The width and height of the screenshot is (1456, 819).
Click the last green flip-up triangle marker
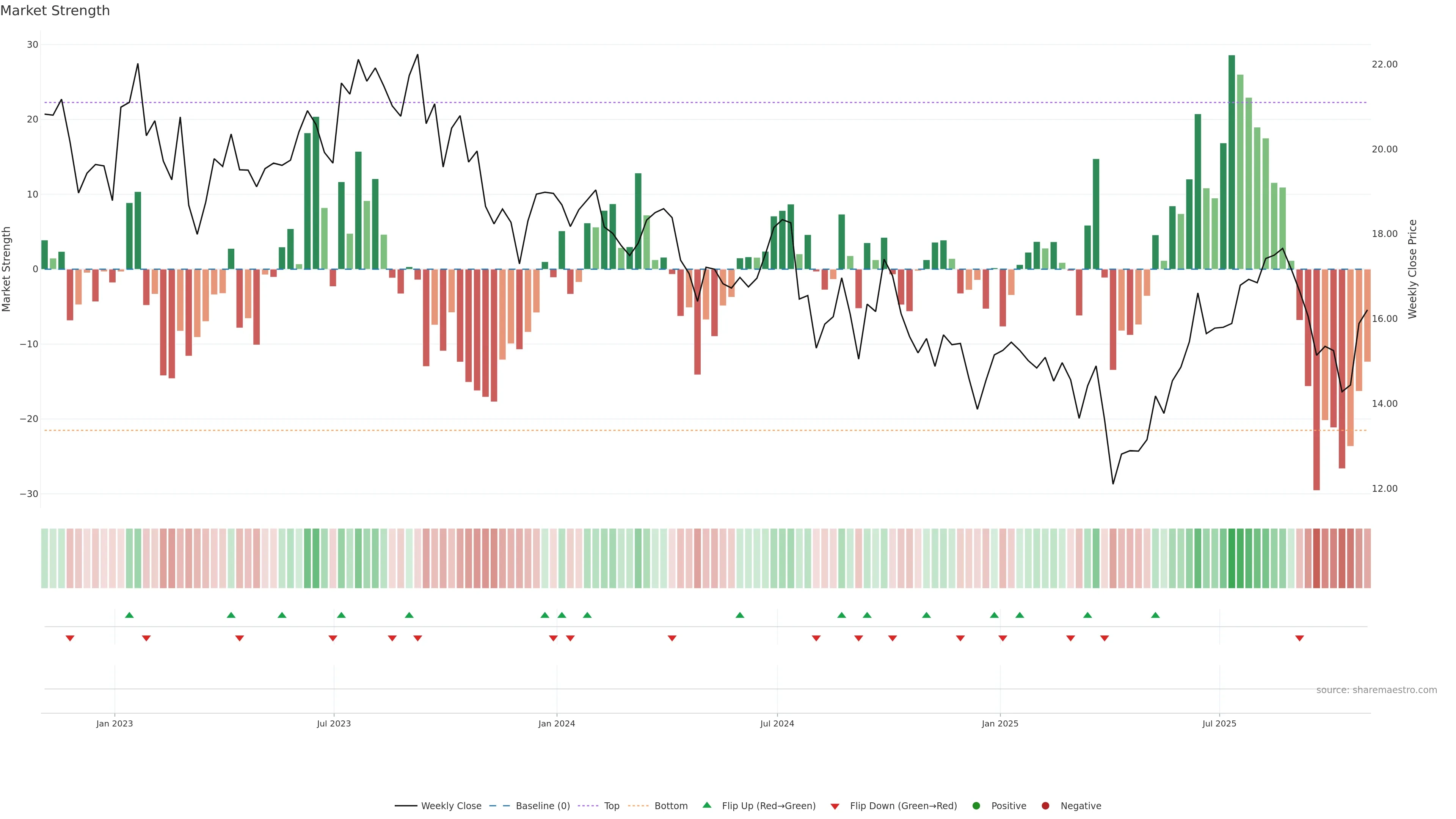click(x=1155, y=615)
